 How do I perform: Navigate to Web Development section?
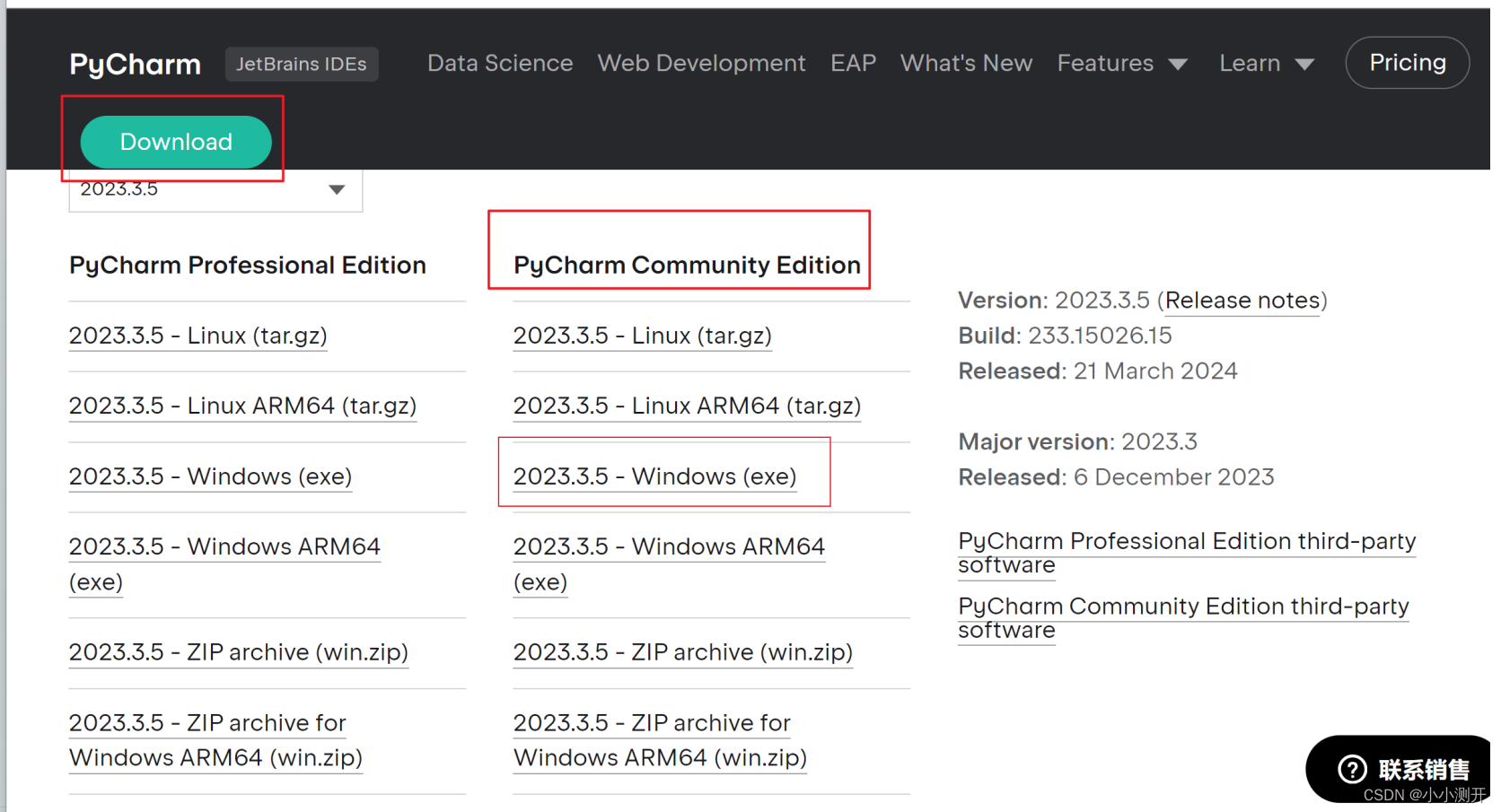(x=701, y=63)
